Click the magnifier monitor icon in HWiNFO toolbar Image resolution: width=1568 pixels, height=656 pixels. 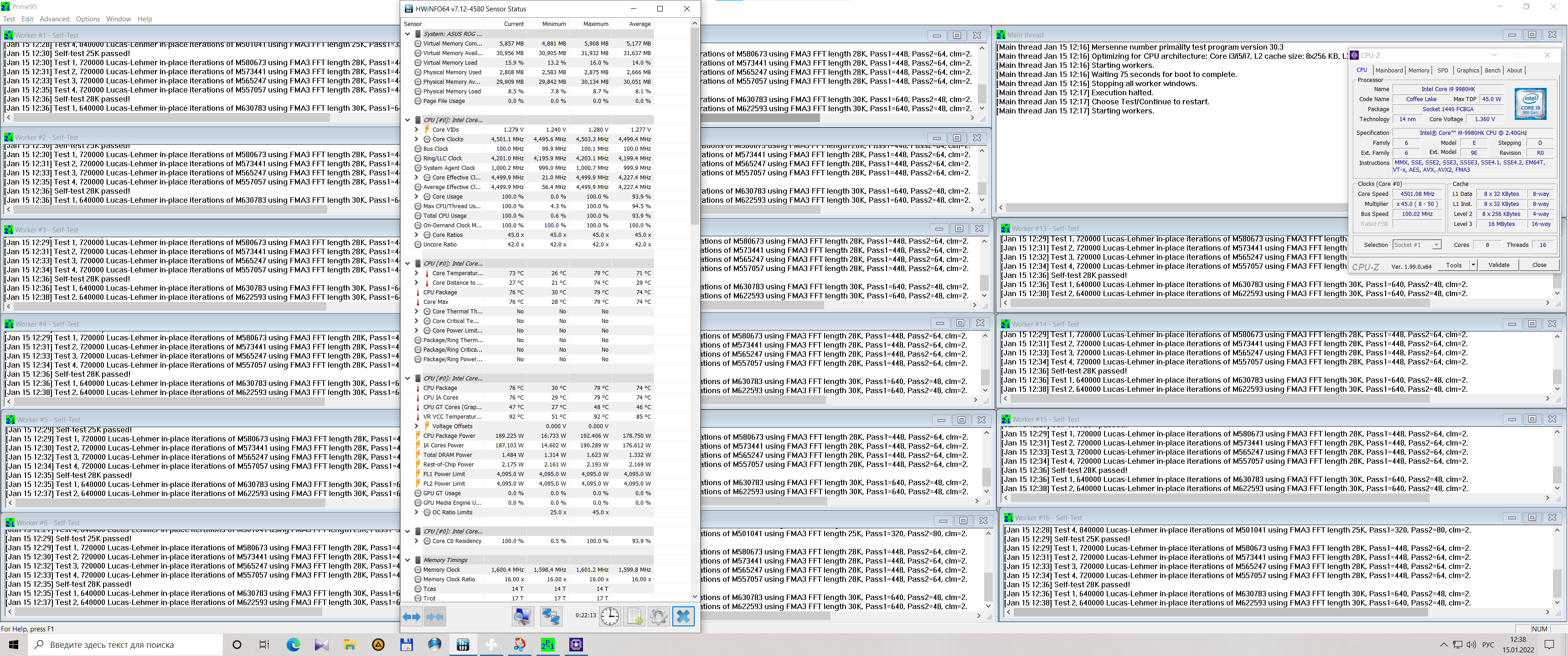point(522,616)
